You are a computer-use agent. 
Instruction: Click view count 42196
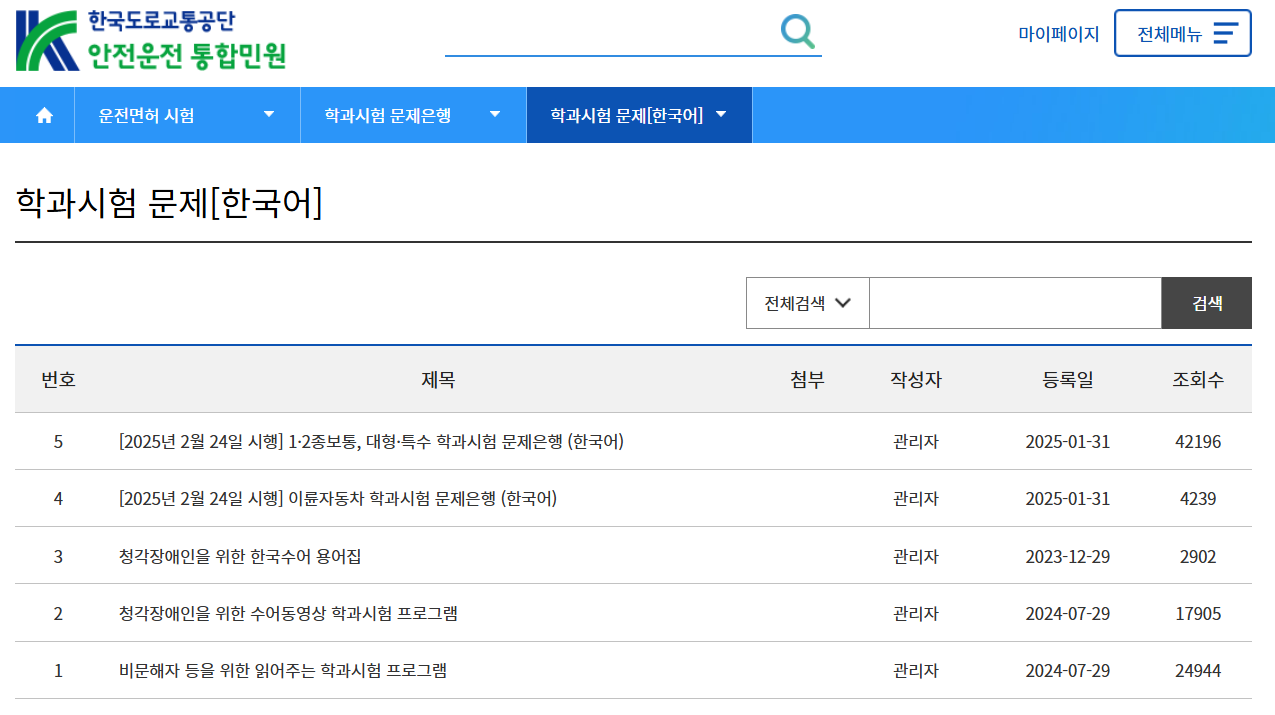1198,442
